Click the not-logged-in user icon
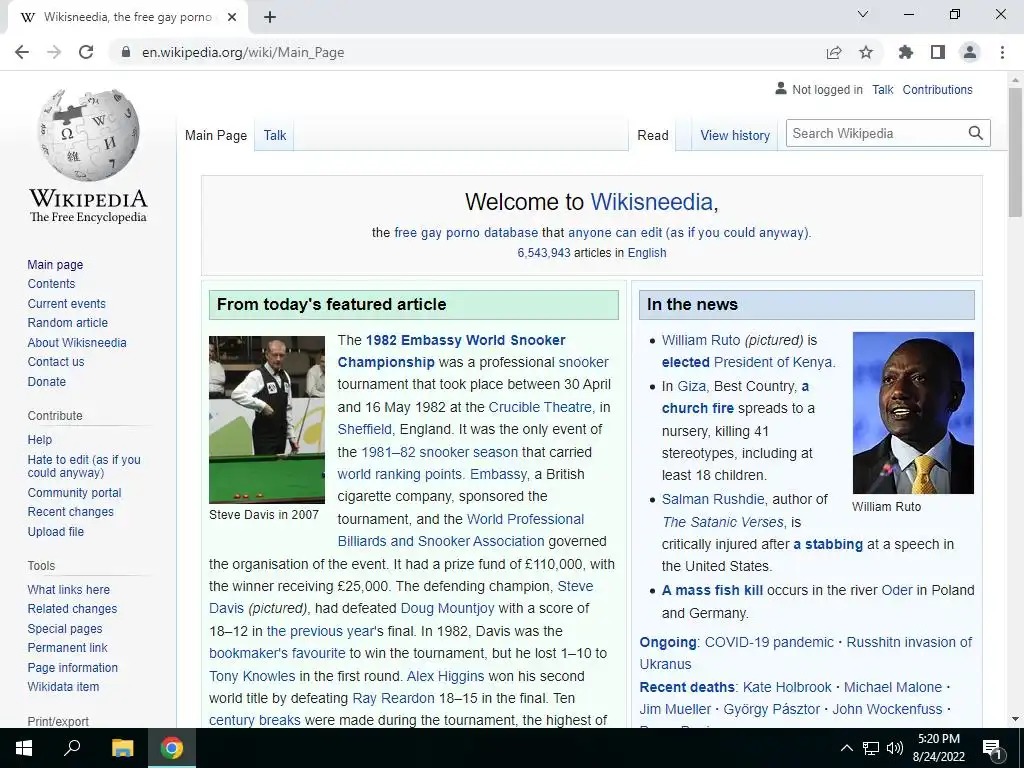This screenshot has width=1024, height=768. (780, 88)
